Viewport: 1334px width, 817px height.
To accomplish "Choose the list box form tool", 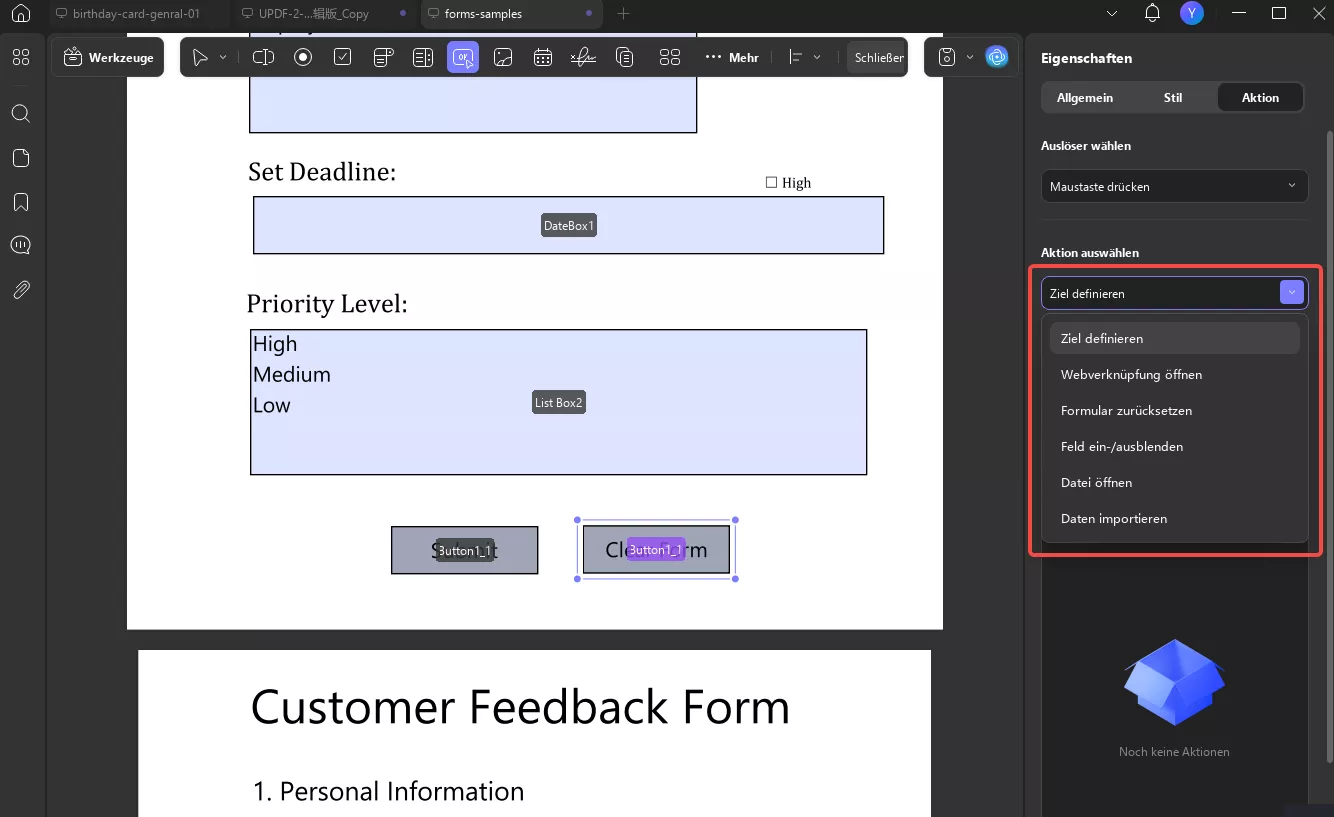I will tap(423, 57).
